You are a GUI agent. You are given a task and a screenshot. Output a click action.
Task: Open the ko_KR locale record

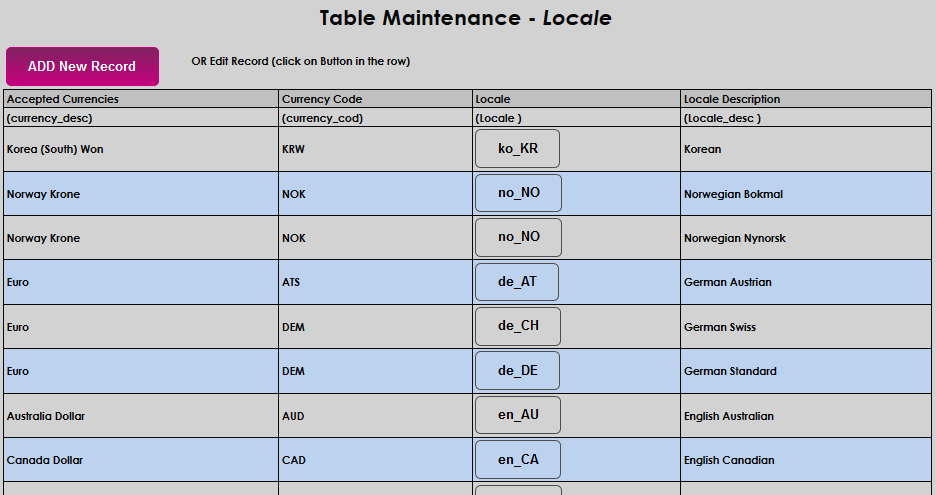pos(517,149)
